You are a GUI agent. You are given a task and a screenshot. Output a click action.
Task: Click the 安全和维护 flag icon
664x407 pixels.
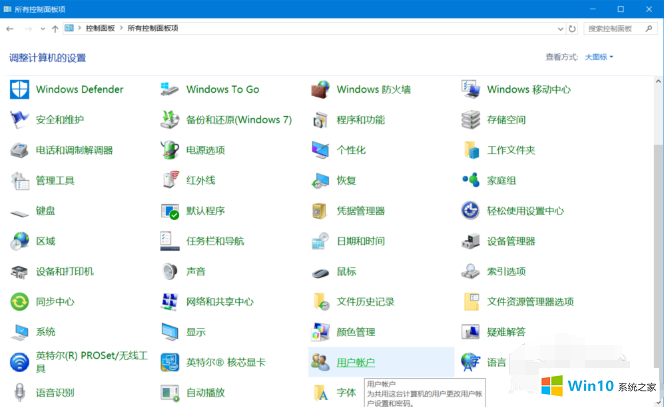pos(19,120)
